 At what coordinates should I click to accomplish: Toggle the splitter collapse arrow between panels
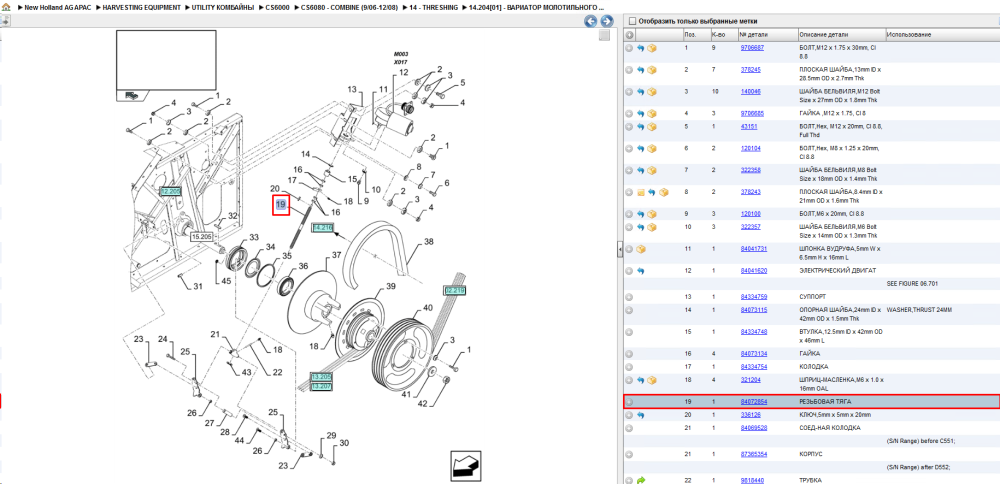619,251
